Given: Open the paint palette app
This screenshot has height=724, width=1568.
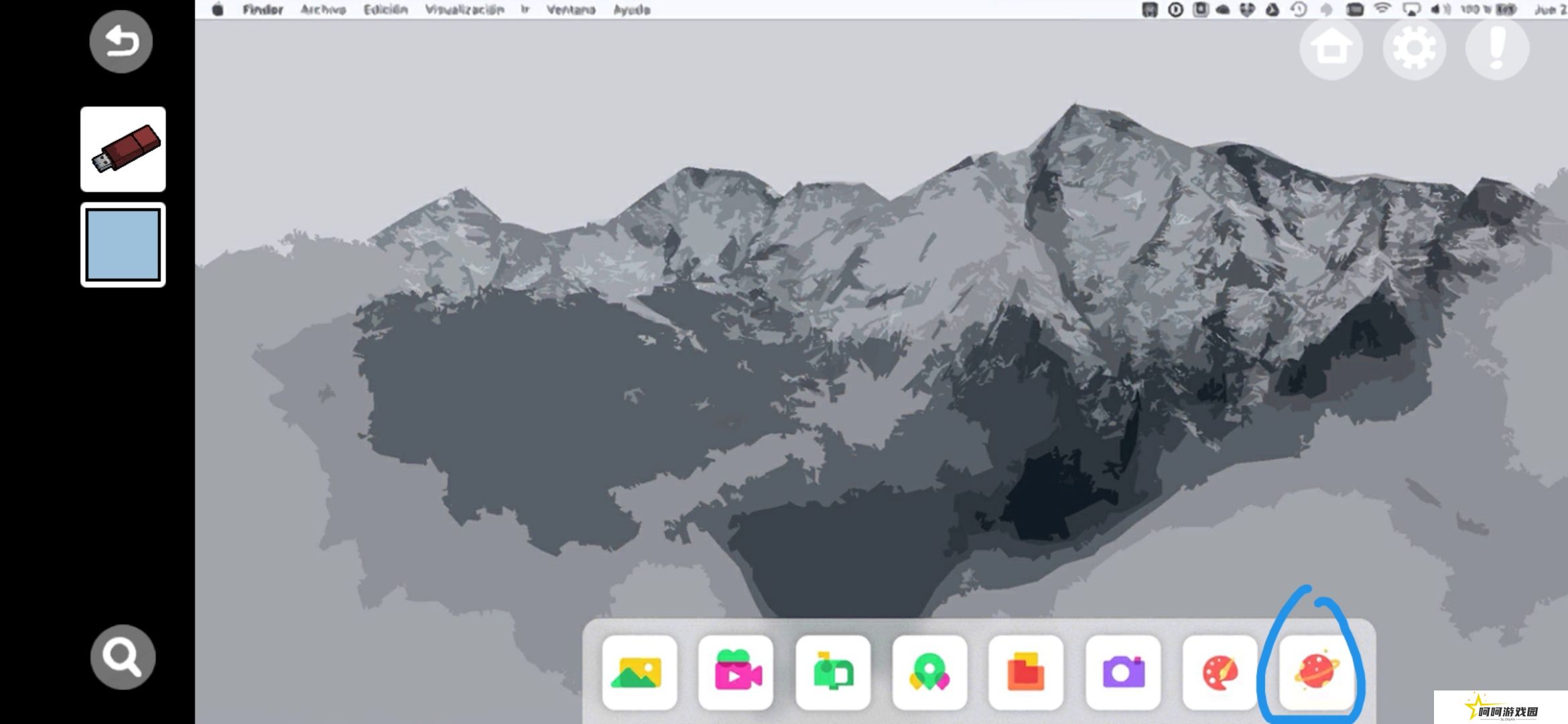Looking at the screenshot, I should pos(1220,672).
